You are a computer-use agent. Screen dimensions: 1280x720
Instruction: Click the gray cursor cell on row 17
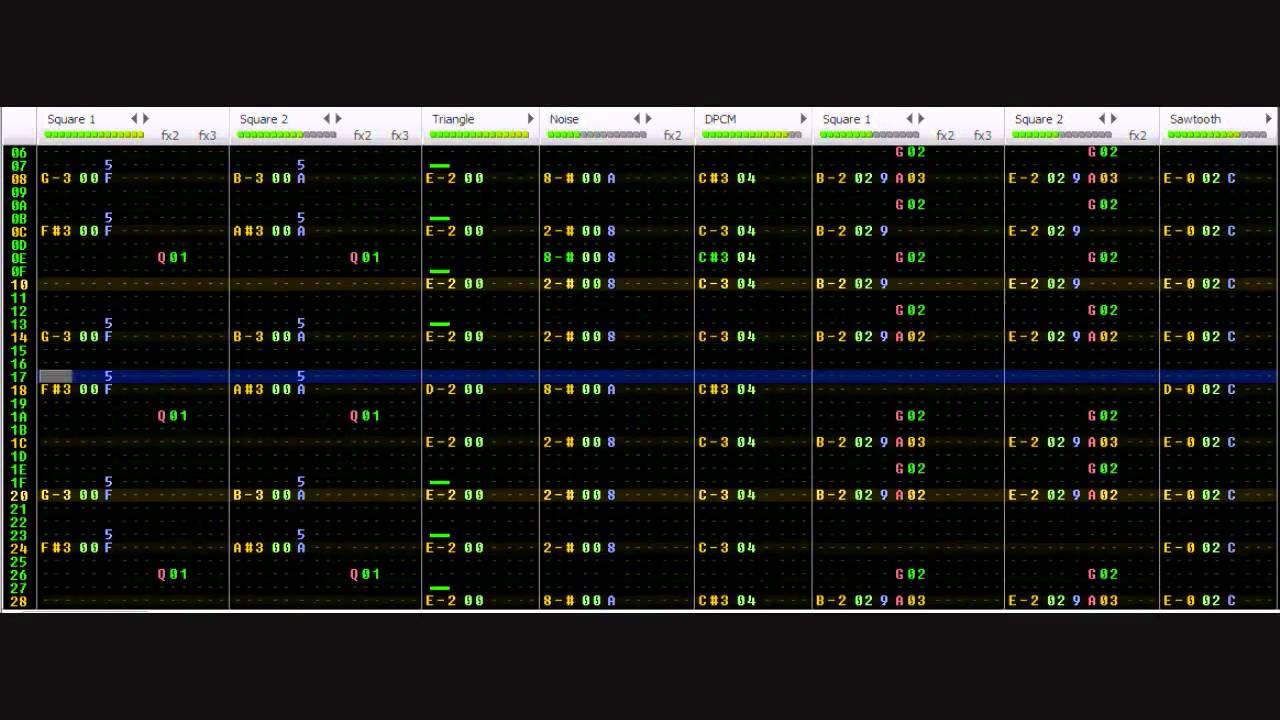[56, 377]
